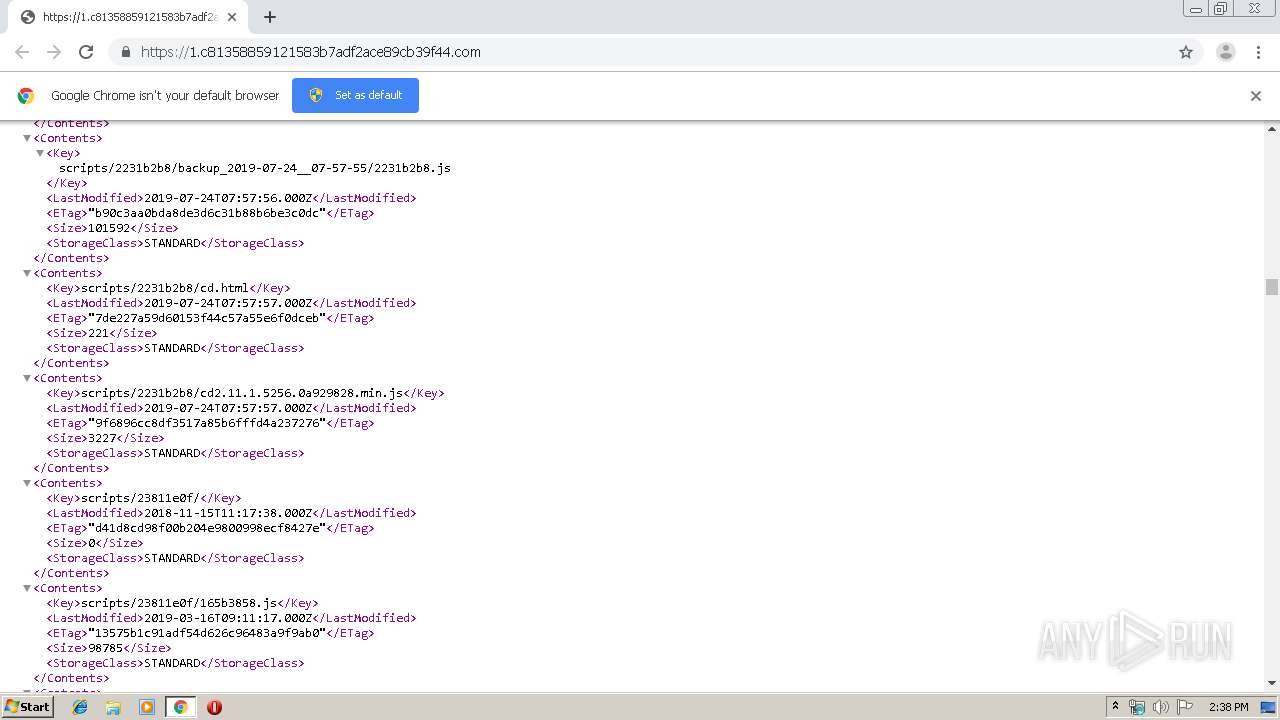Image resolution: width=1280 pixels, height=720 pixels.
Task: Go back to the previous page
Action: pos(22,52)
